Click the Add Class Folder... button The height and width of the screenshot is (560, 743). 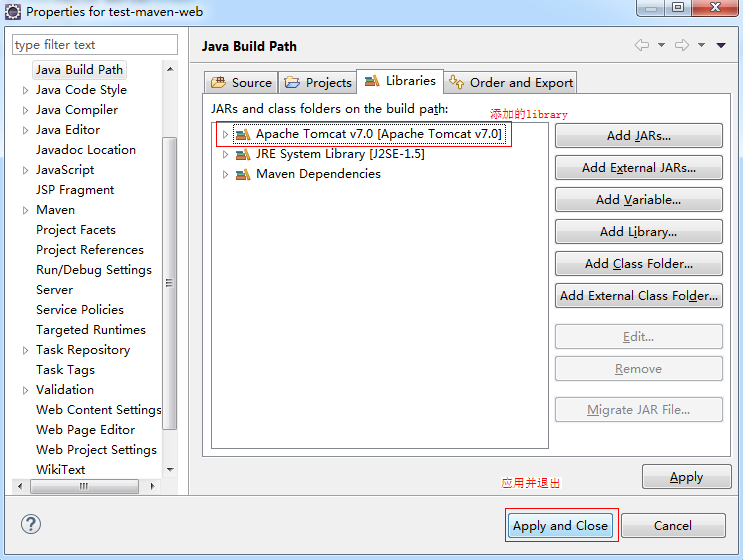point(639,263)
